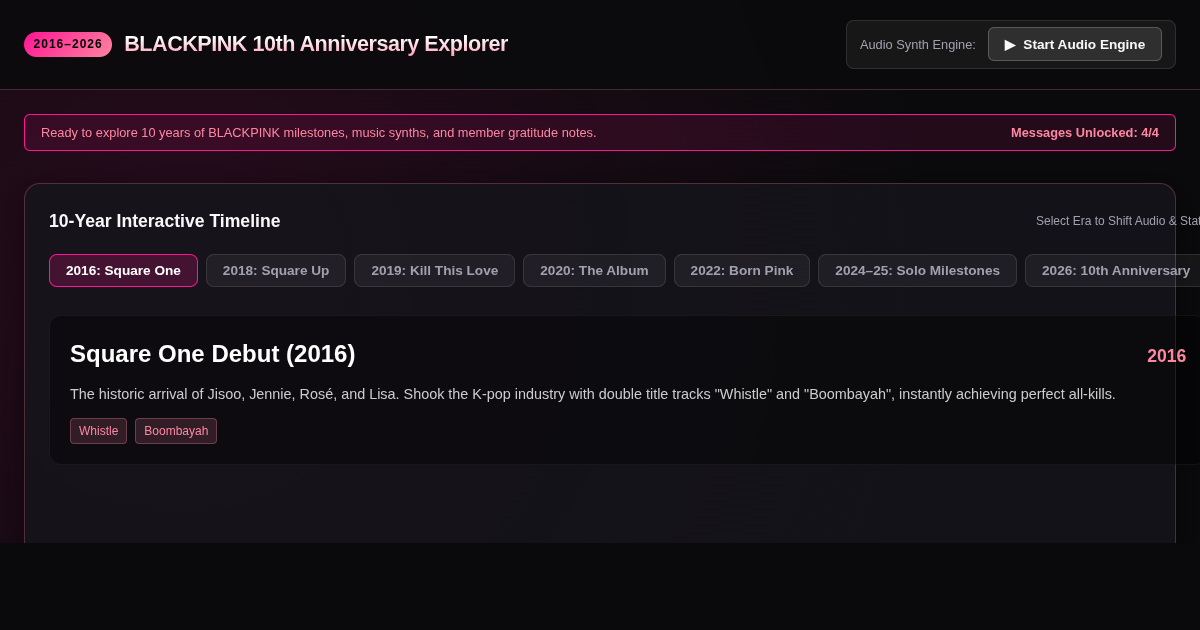Click the Square One Debut (2016) heading
1200x630 pixels.
point(213,354)
